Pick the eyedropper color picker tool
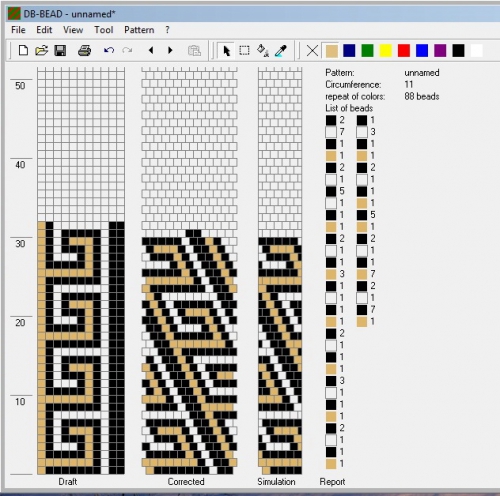The width and height of the screenshot is (500, 496). click(x=281, y=51)
